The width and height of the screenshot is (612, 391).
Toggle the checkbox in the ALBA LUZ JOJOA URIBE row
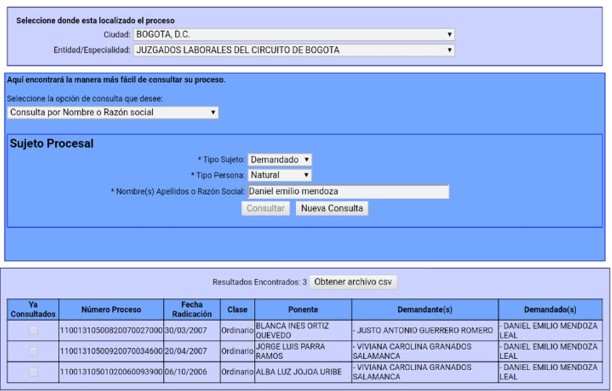pyautogui.click(x=33, y=372)
